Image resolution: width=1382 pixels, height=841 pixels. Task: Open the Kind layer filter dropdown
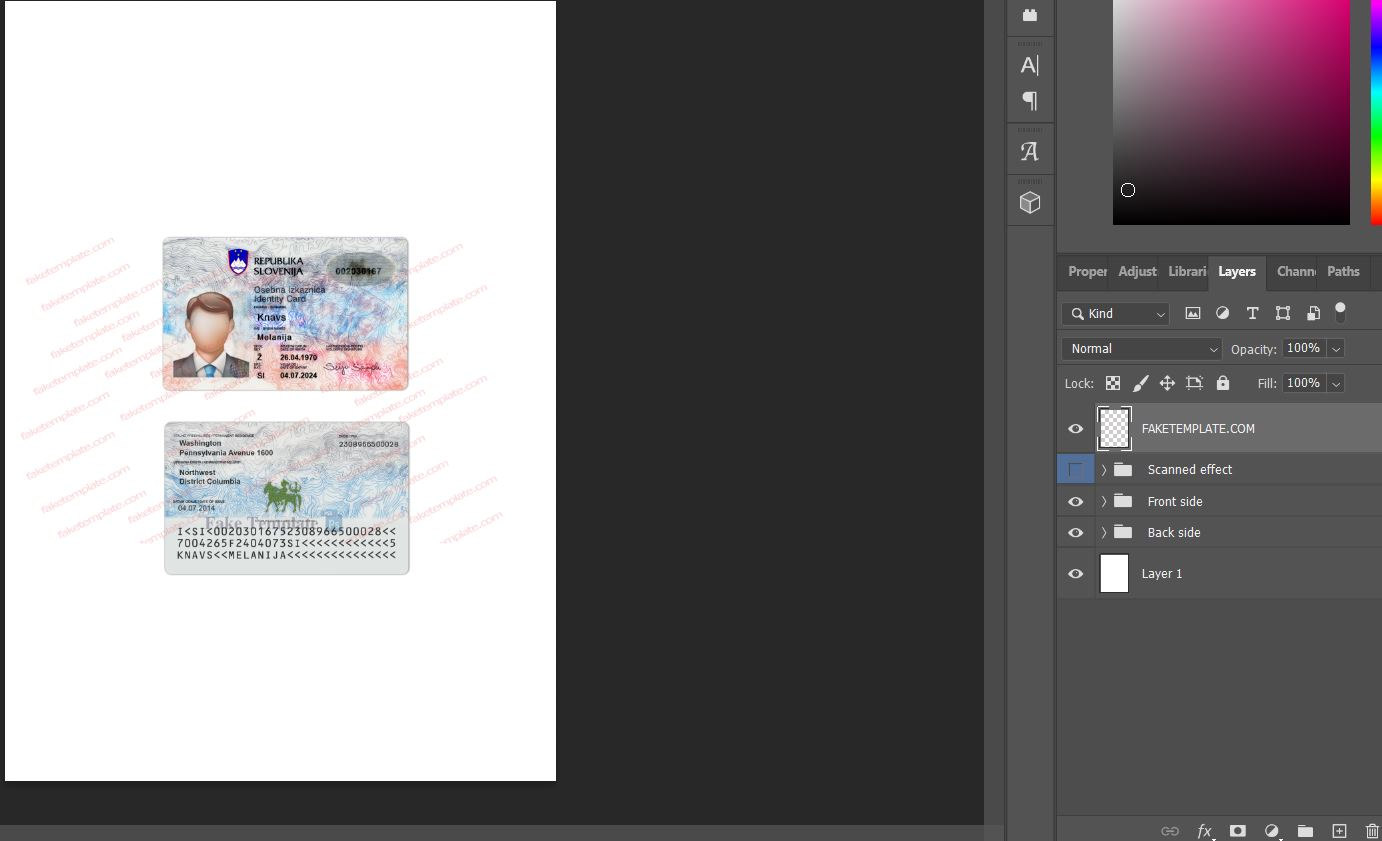pos(1115,314)
